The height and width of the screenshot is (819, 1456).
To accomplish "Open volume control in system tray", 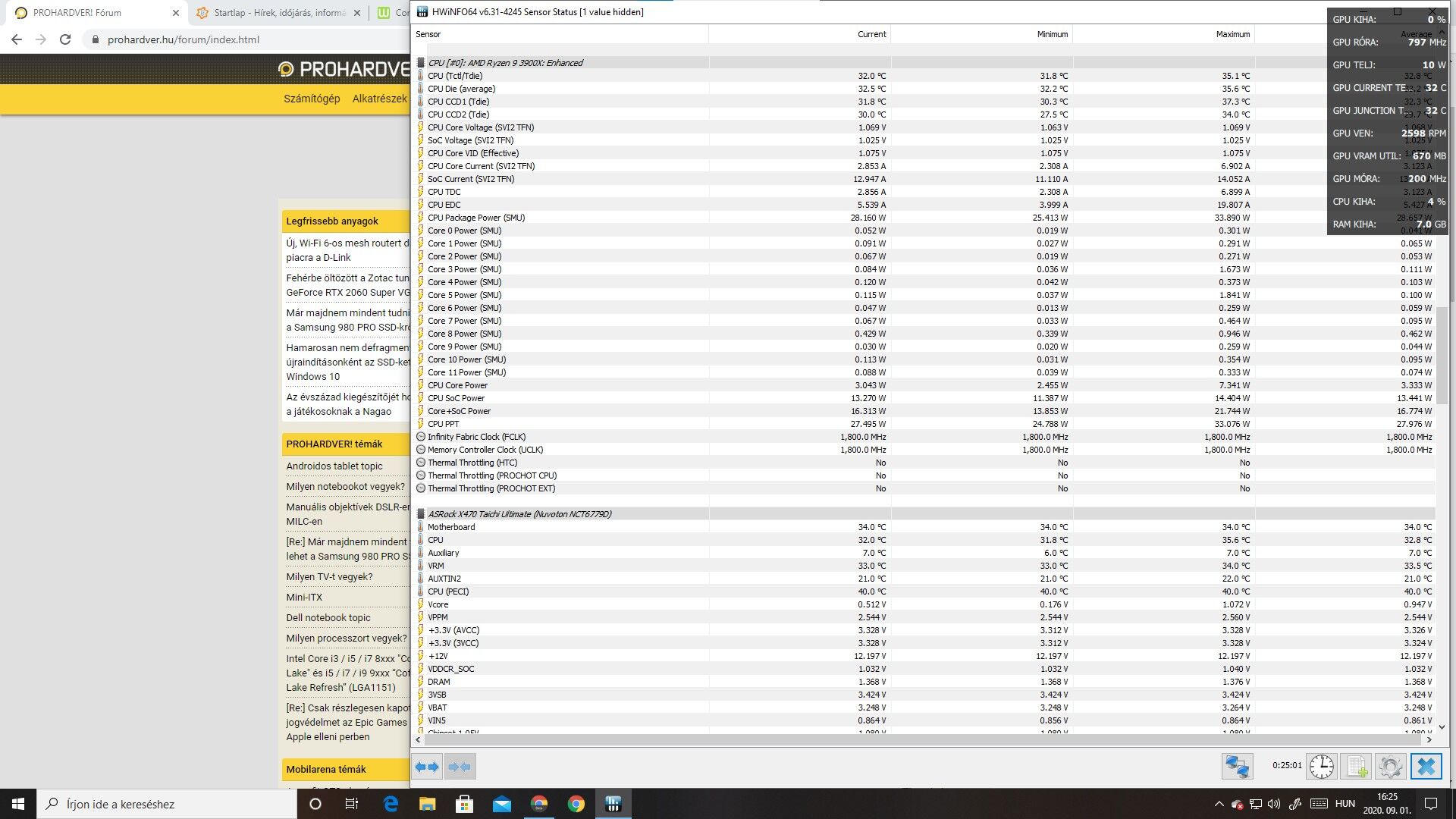I will click(1274, 804).
